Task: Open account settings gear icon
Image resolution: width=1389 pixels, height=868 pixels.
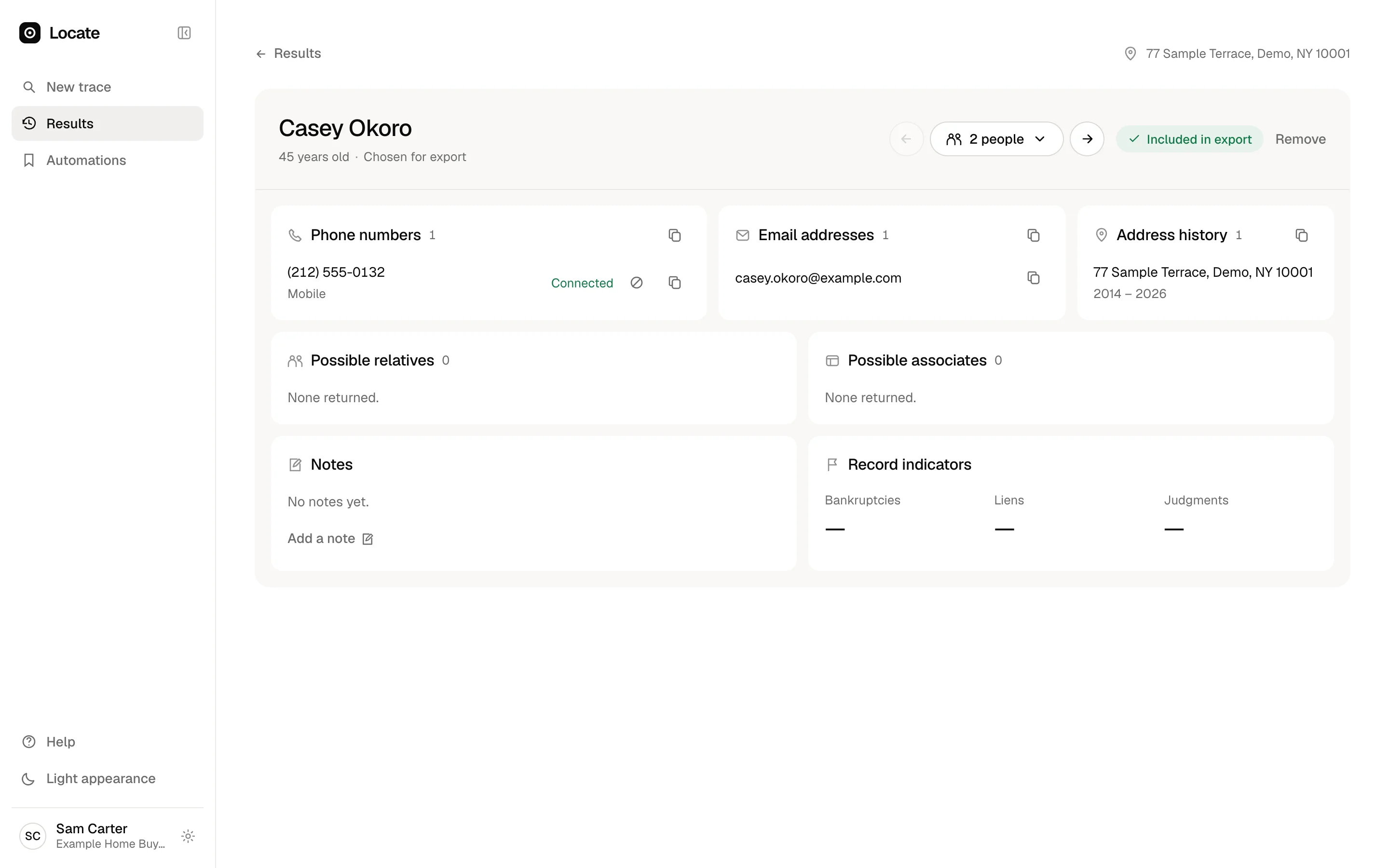Action: coord(188,836)
